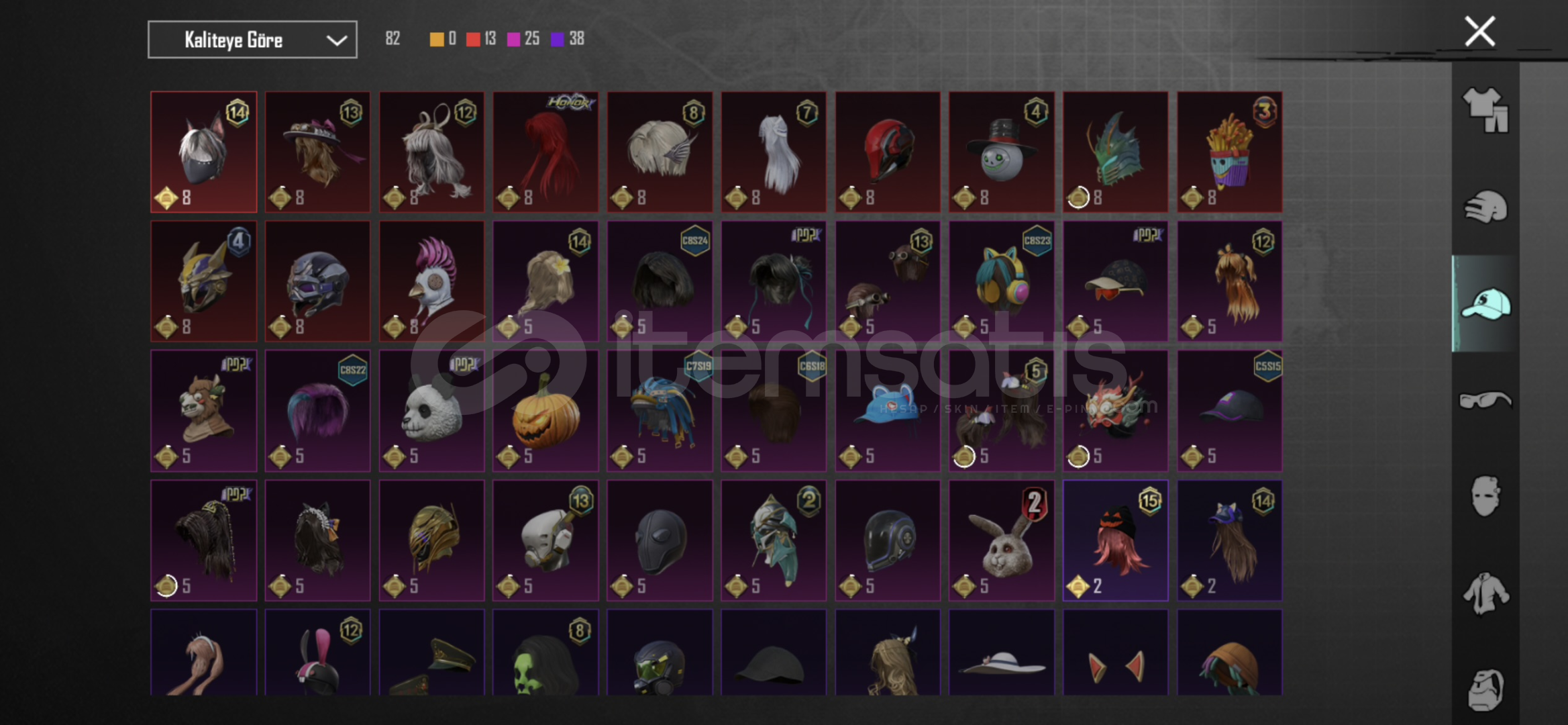Select the panda head mask item

coord(431,411)
